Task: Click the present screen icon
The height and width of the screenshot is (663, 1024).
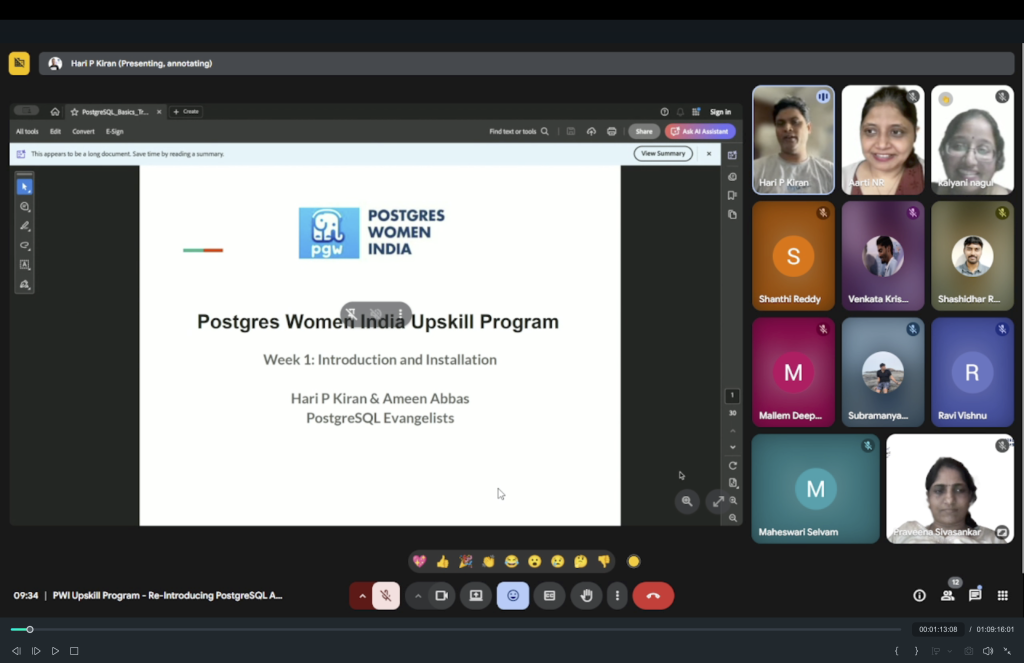Action: (476, 596)
